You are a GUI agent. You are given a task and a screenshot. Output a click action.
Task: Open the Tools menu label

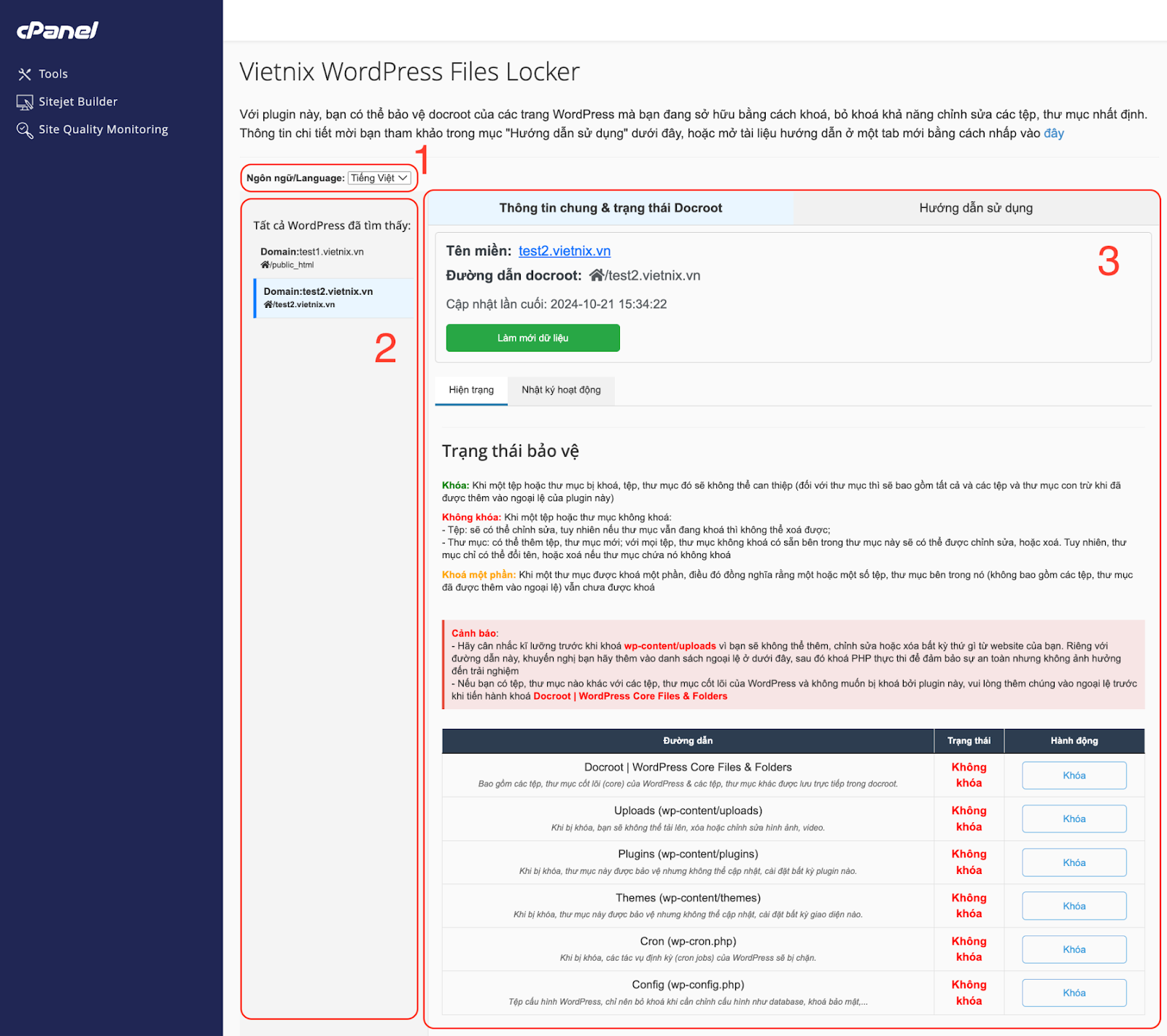point(53,74)
